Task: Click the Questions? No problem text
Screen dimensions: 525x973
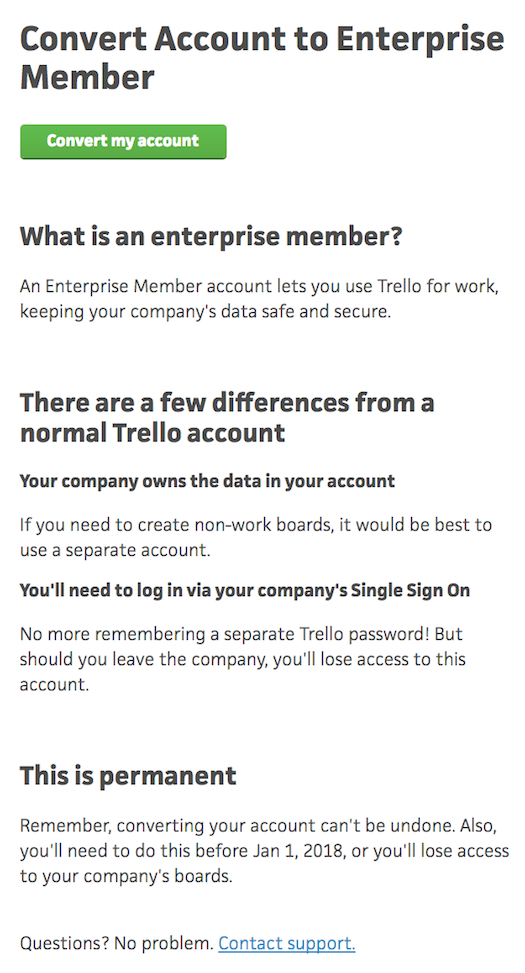Action: coord(117,943)
